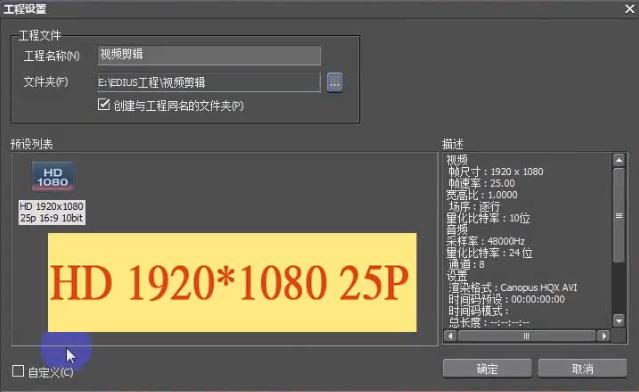Select preset label HD 1920x1080 25p 16:9 10bit

click(x=52, y=212)
